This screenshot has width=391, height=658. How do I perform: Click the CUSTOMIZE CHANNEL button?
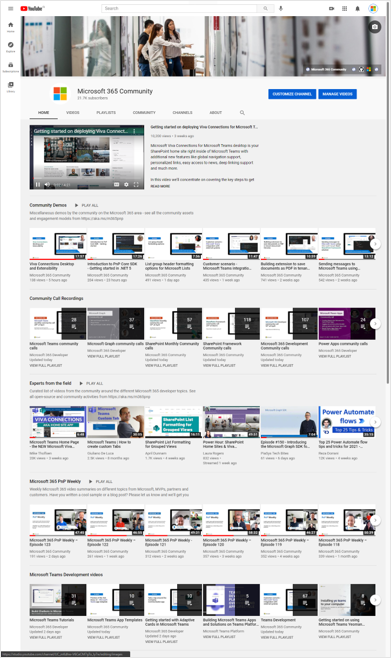coord(292,94)
